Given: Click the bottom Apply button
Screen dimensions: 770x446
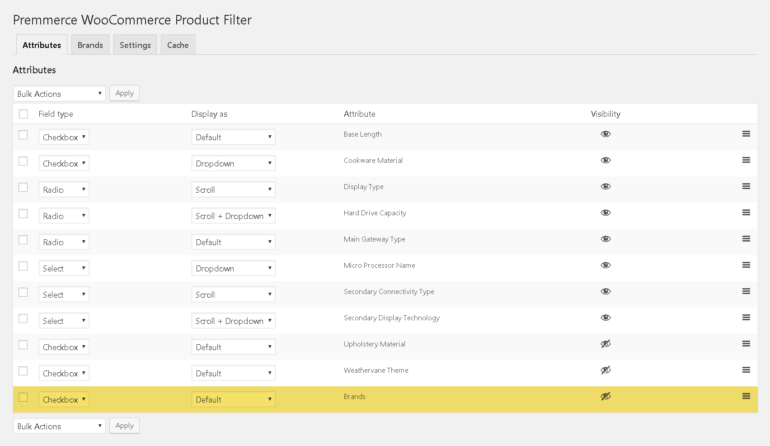Looking at the screenshot, I should pos(124,425).
